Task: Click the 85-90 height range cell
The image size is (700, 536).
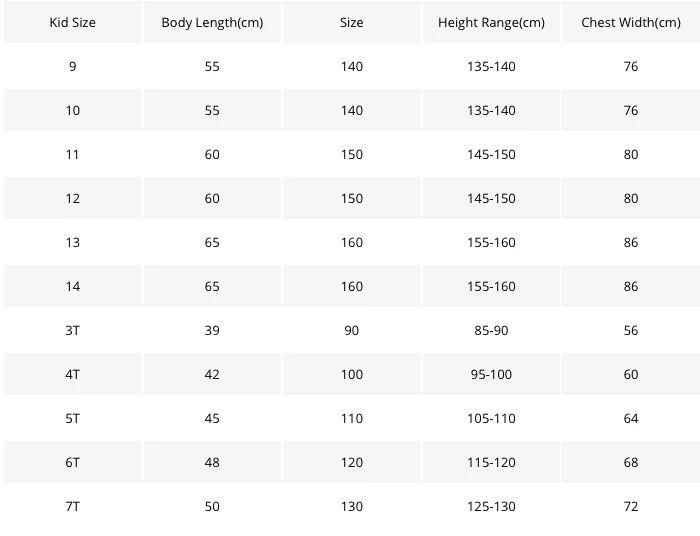Action: [x=491, y=330]
